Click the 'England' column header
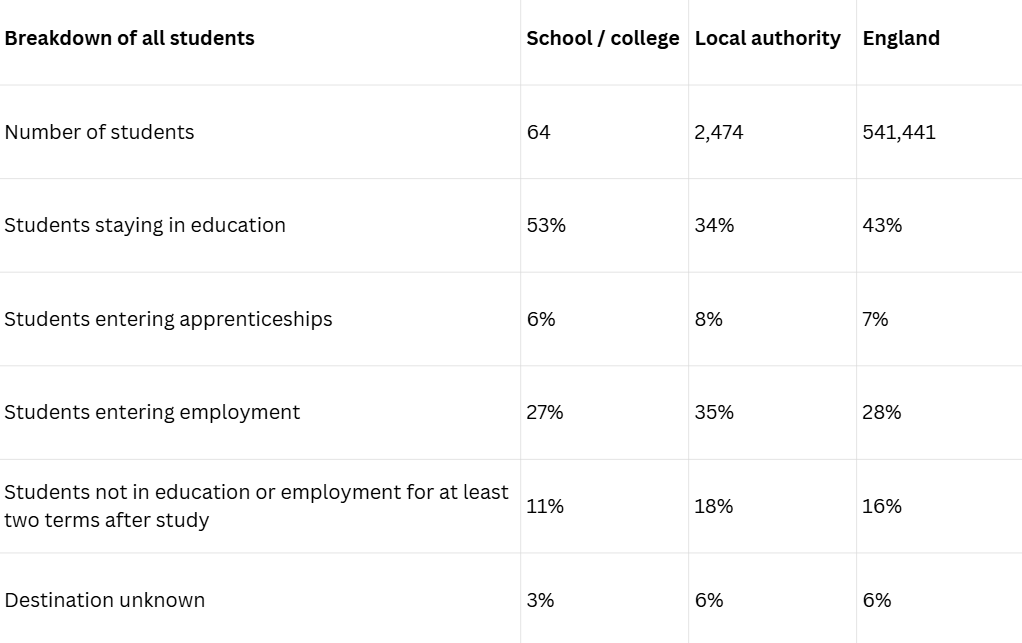Image resolution: width=1022 pixels, height=643 pixels. [x=901, y=38]
